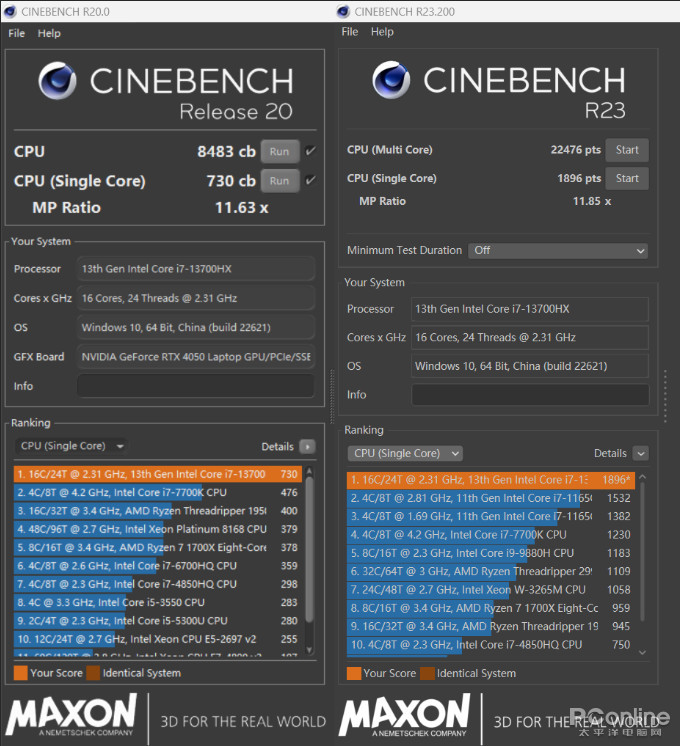The image size is (680, 746).
Task: Click the orange Your Score swatch in R23
Action: (354, 674)
